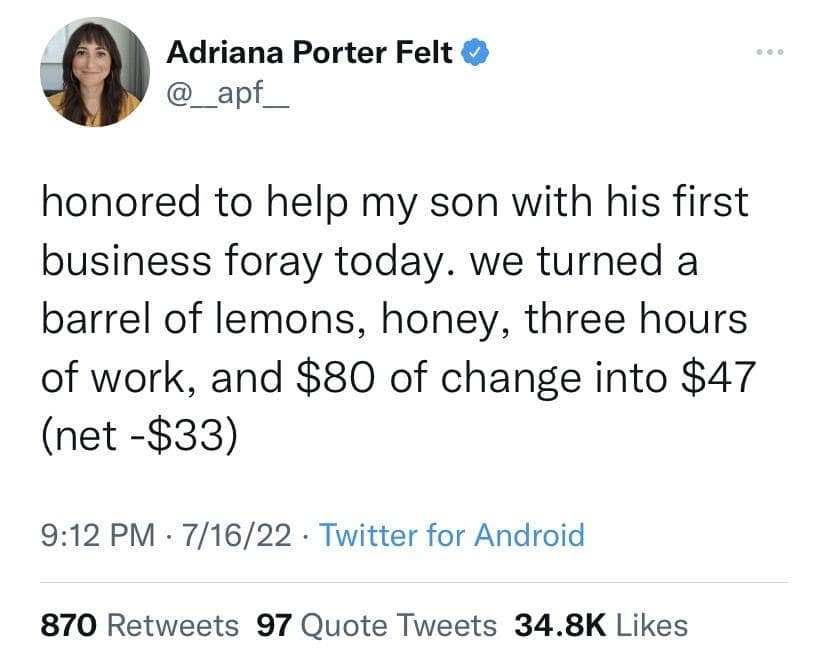Viewport: 828px width, 666px height.
Task: Open Adriana Porter Felt's profile photo
Action: coord(95,72)
